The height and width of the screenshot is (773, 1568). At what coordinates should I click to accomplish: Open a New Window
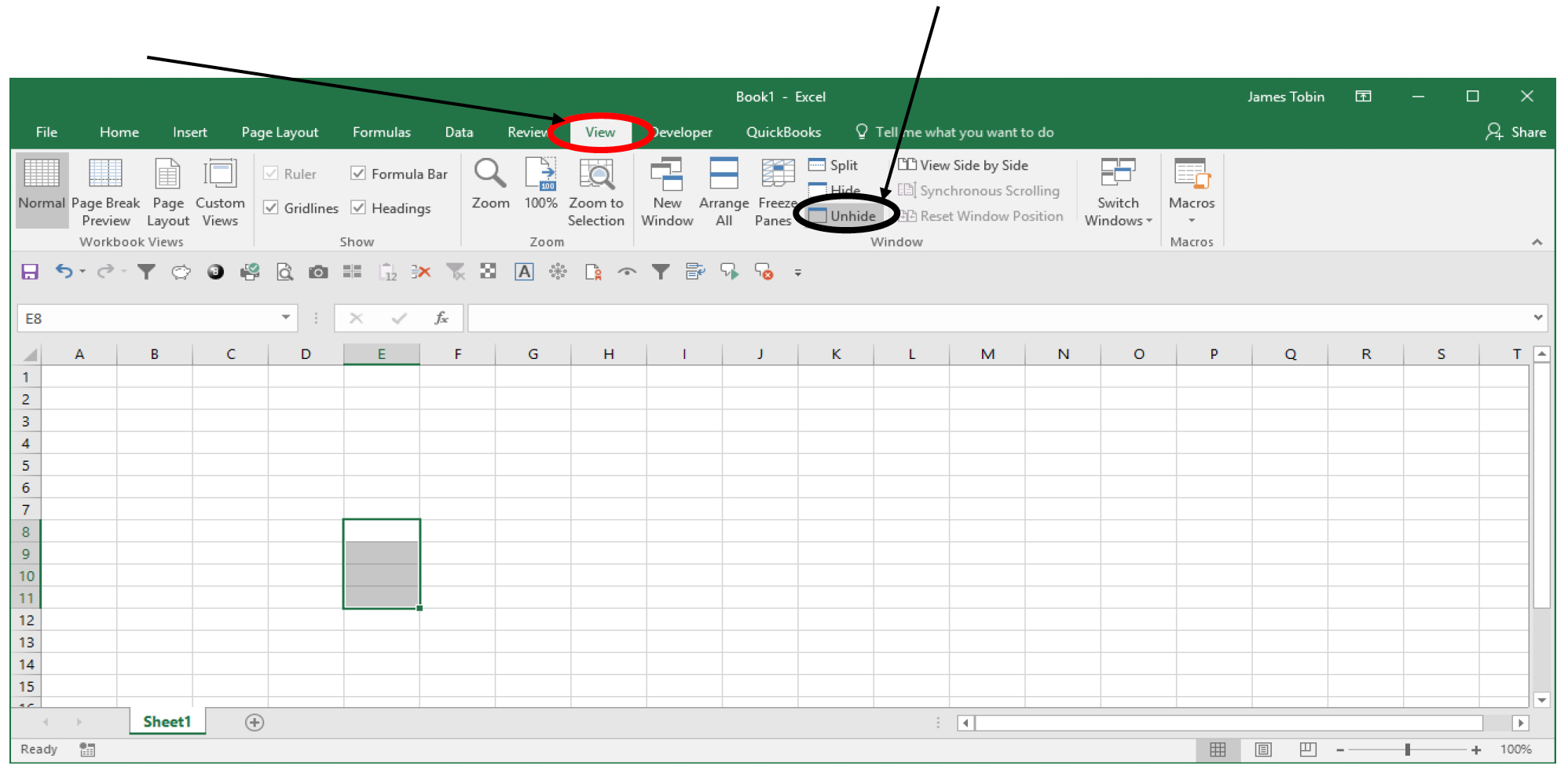tap(667, 192)
